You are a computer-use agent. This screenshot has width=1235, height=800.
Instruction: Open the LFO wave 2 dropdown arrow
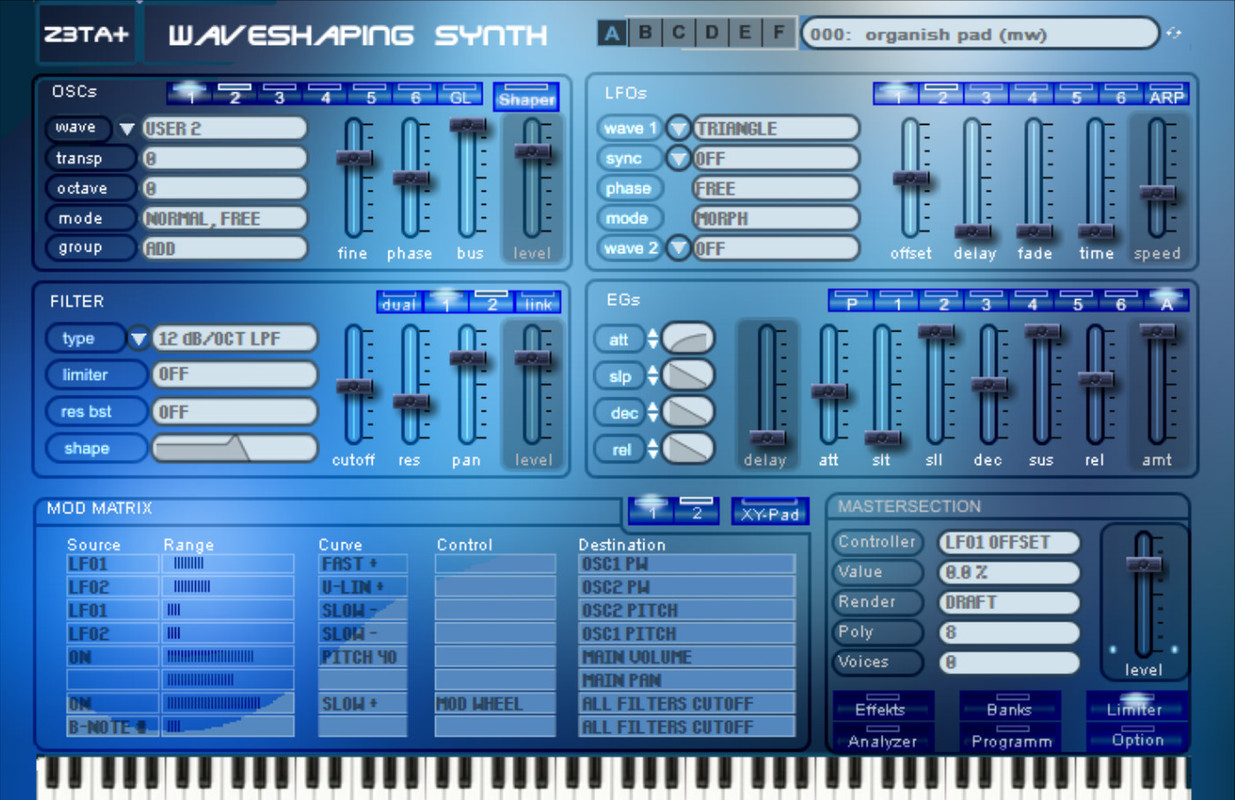tap(679, 248)
